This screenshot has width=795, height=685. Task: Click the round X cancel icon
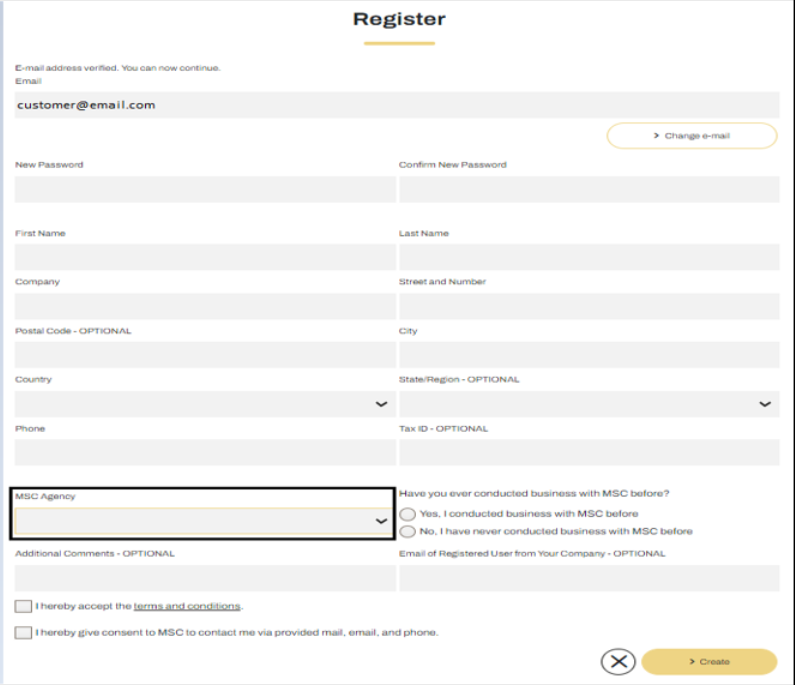(x=618, y=662)
